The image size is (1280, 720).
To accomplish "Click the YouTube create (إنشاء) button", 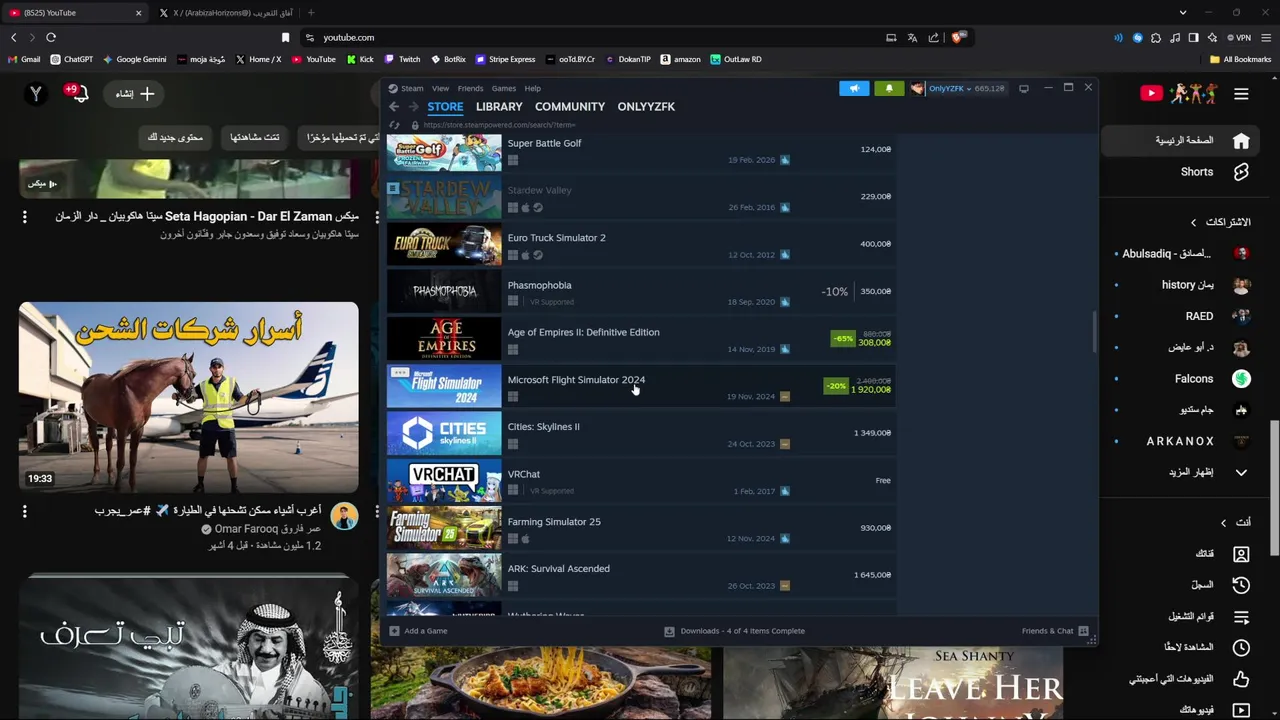I will point(135,94).
